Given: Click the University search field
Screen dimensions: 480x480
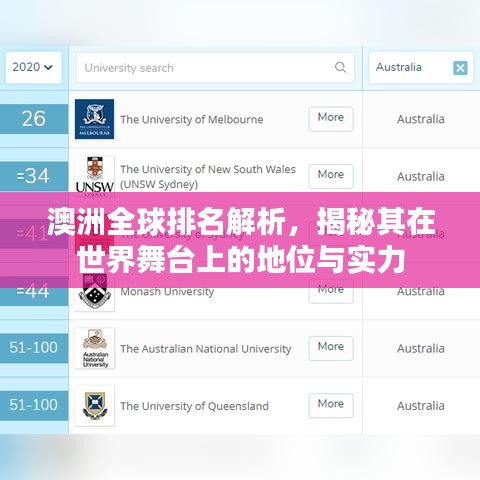Looking at the screenshot, I should (215, 68).
